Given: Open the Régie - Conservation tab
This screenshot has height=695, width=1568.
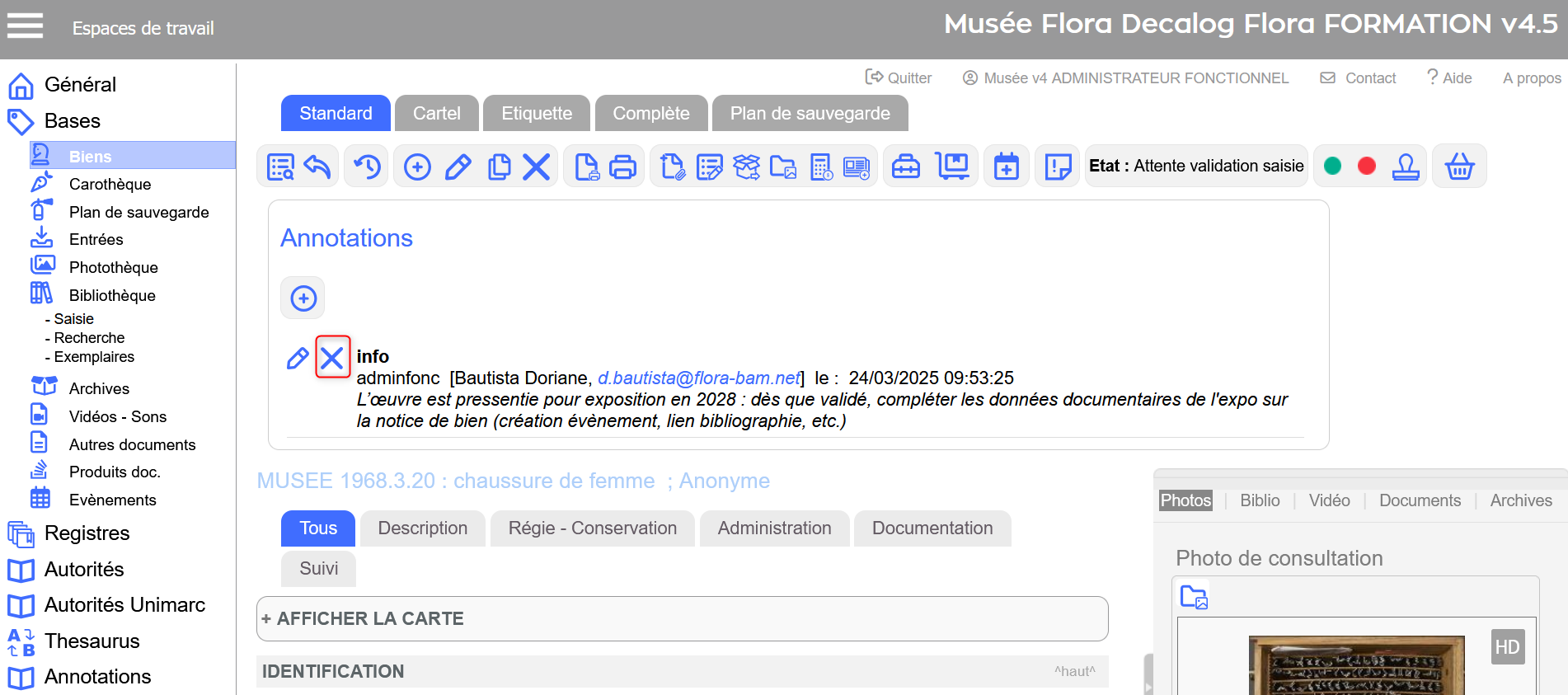Looking at the screenshot, I should tap(592, 528).
